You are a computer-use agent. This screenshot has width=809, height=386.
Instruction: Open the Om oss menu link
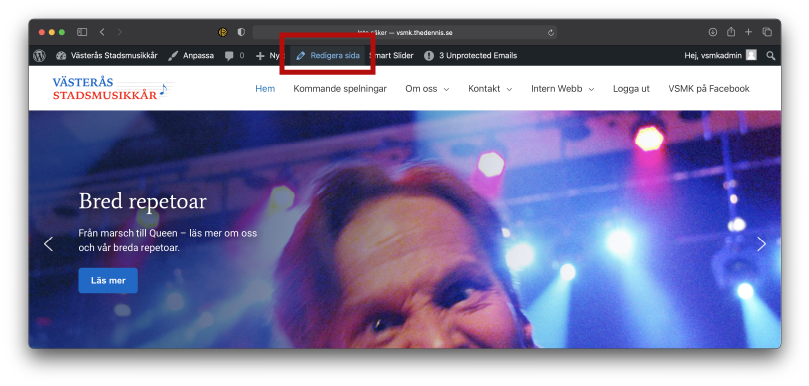[x=421, y=89]
